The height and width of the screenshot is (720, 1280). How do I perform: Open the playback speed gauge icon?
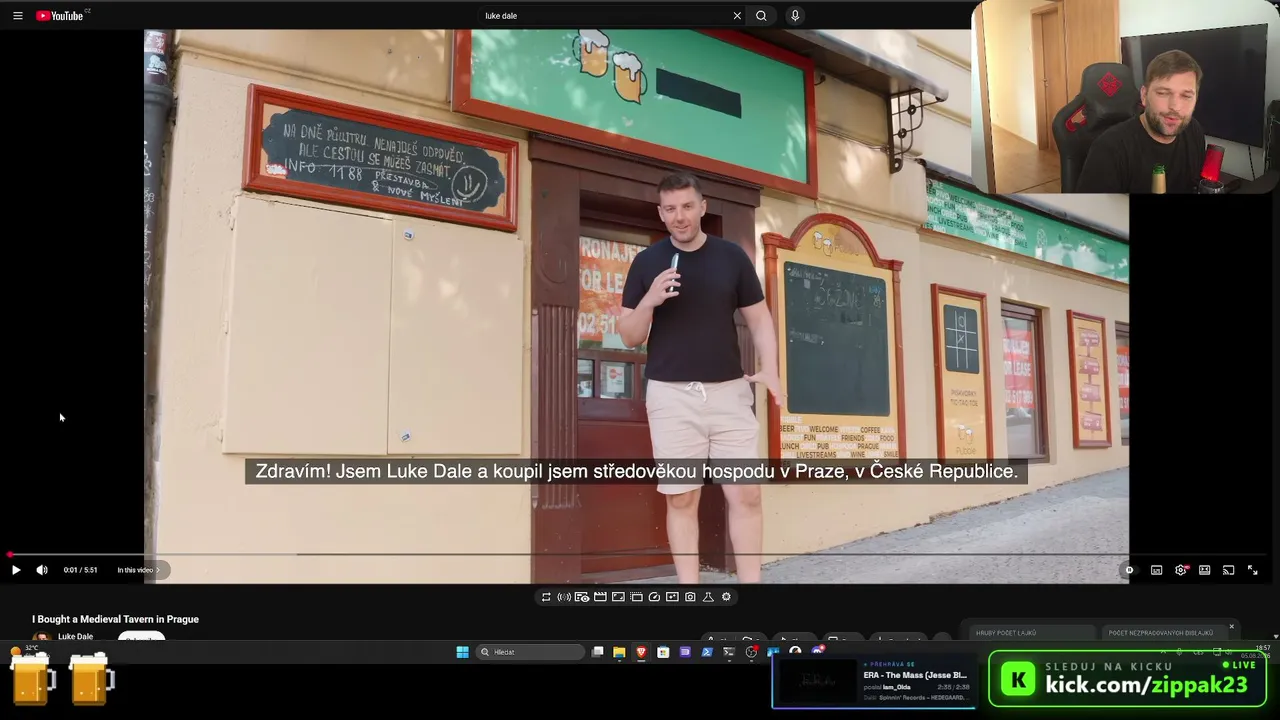pyautogui.click(x=654, y=597)
